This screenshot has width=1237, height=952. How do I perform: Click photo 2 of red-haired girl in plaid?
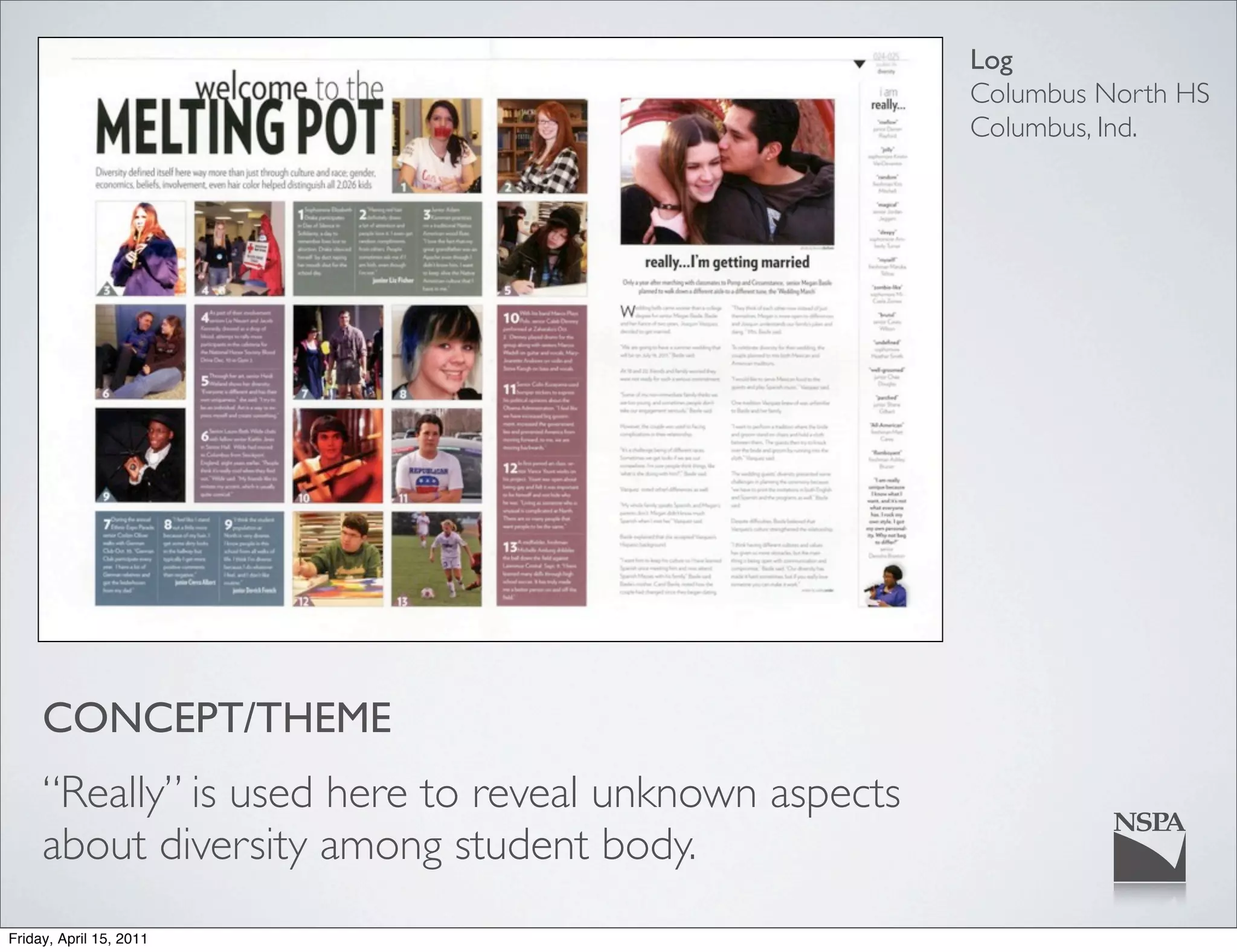pos(542,146)
